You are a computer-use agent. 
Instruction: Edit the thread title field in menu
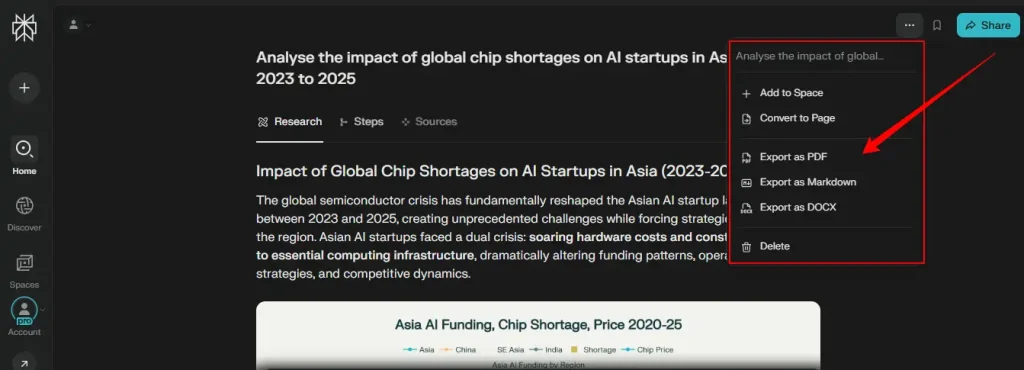[x=826, y=56]
